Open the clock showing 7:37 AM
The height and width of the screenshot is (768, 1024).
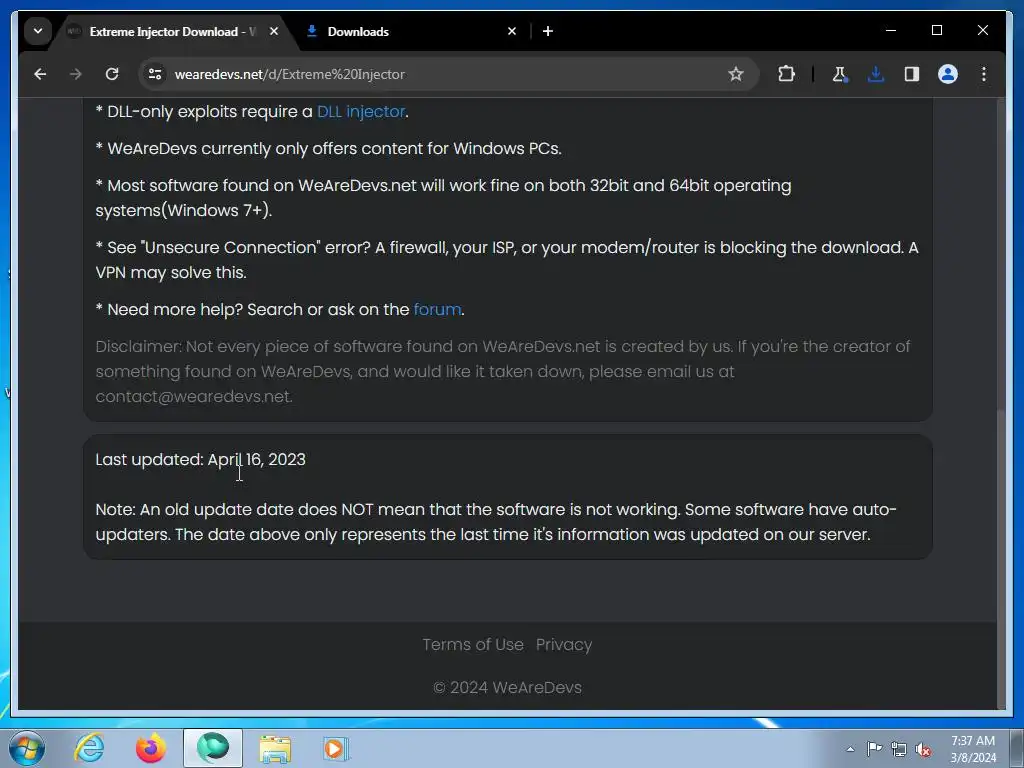pos(973,749)
